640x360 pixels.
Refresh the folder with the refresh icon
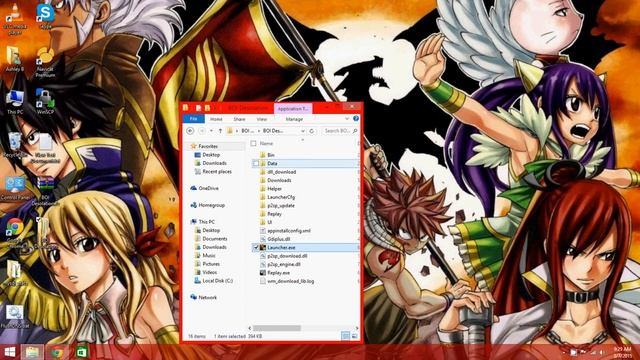(x=312, y=131)
